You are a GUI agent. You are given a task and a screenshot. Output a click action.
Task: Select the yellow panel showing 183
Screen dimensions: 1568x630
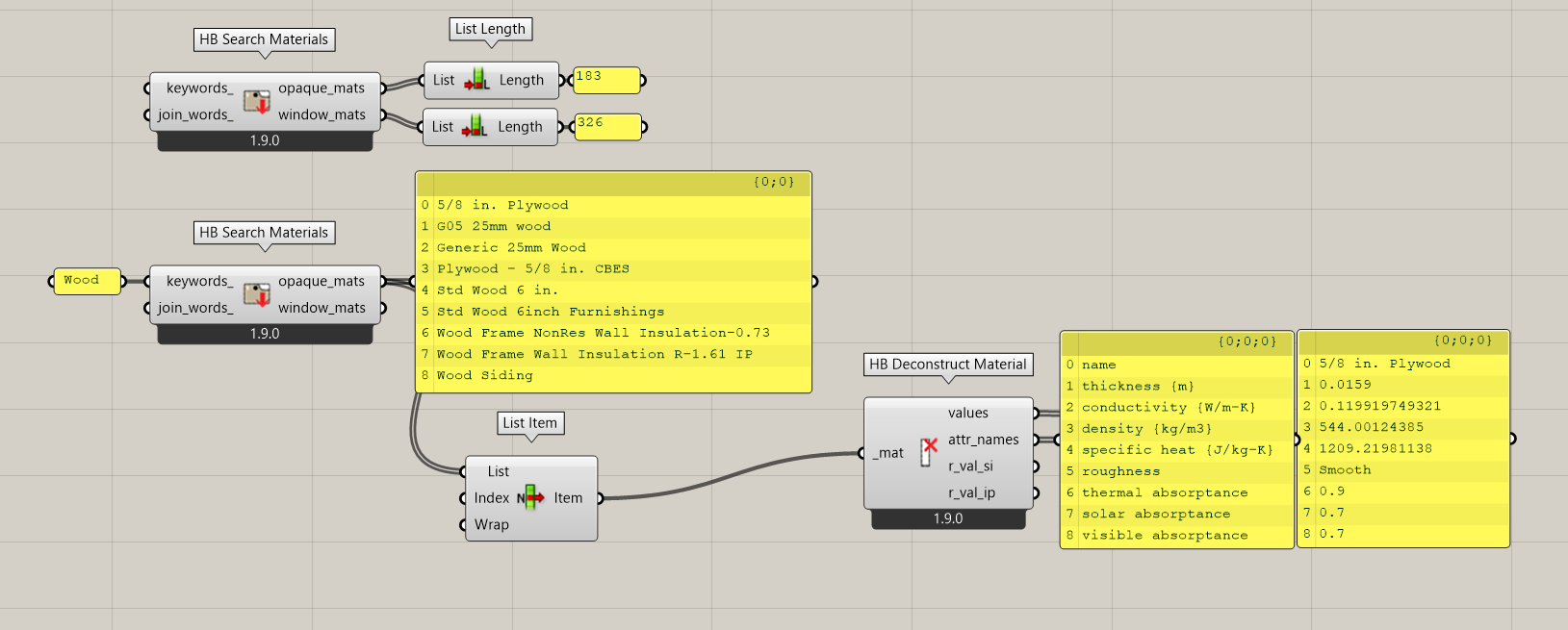606,80
